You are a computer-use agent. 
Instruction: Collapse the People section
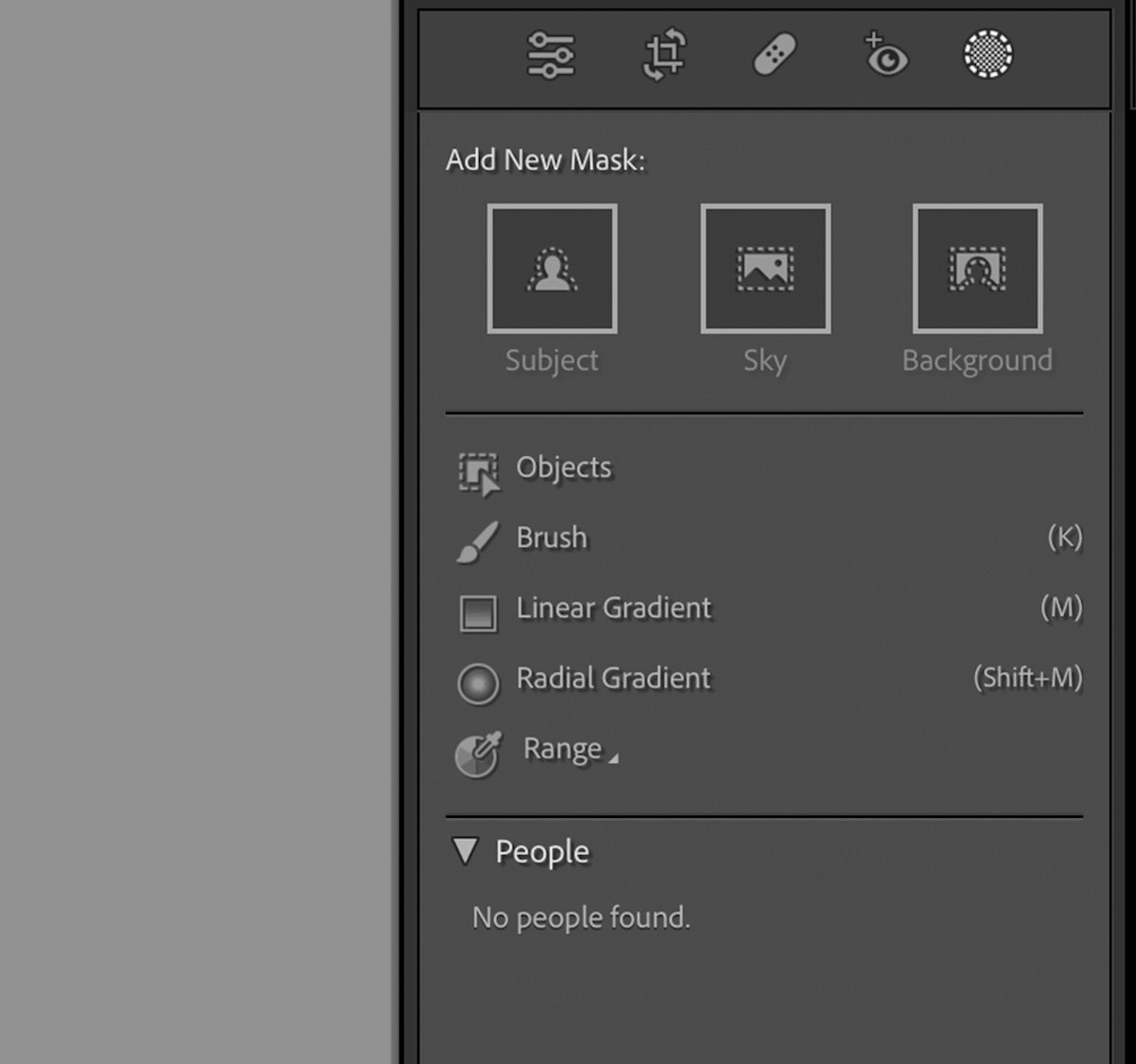[466, 851]
